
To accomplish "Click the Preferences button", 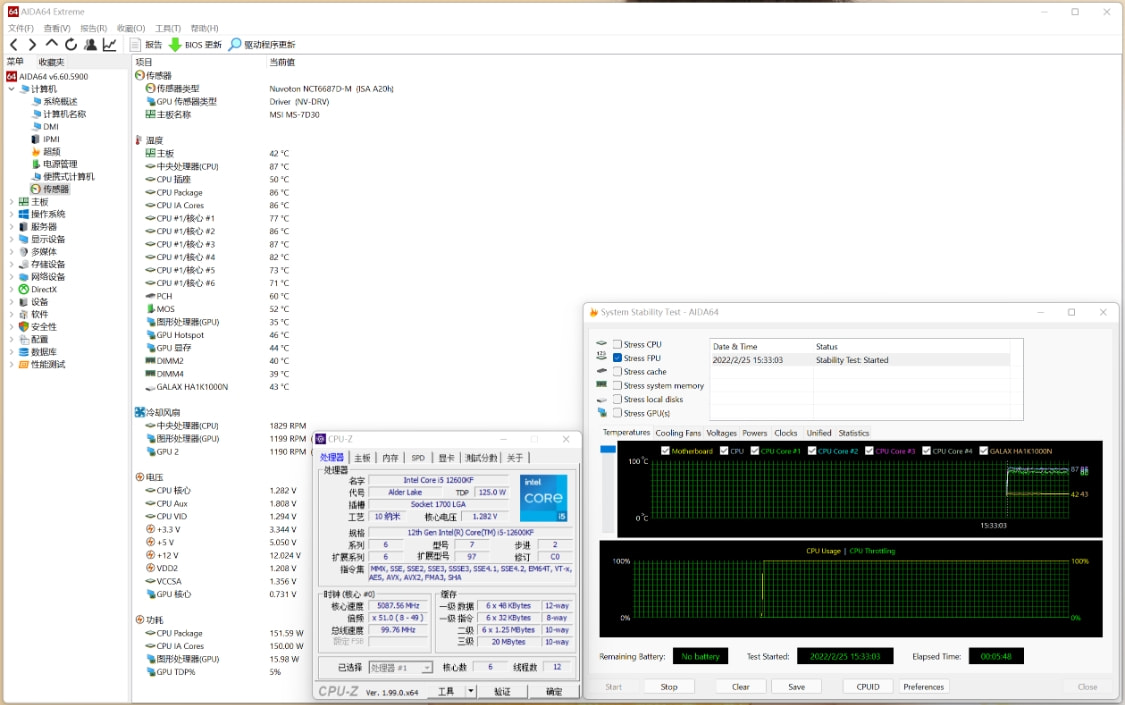I will coord(923,687).
